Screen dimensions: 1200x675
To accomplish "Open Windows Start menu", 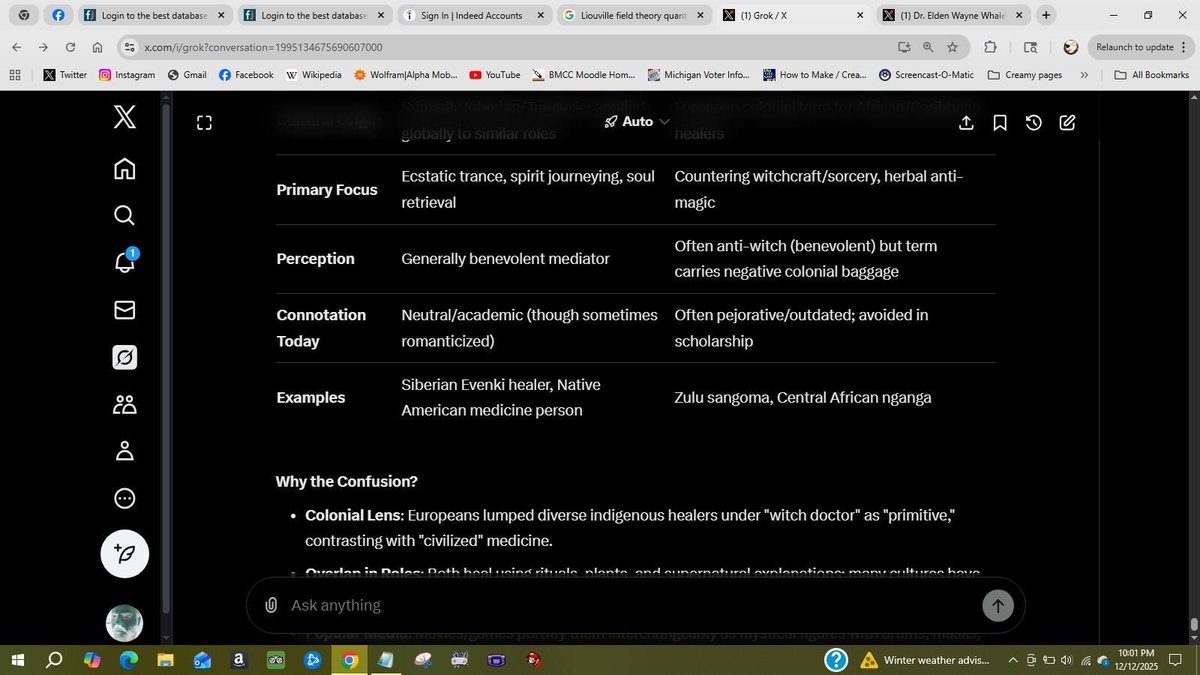I will (17, 660).
